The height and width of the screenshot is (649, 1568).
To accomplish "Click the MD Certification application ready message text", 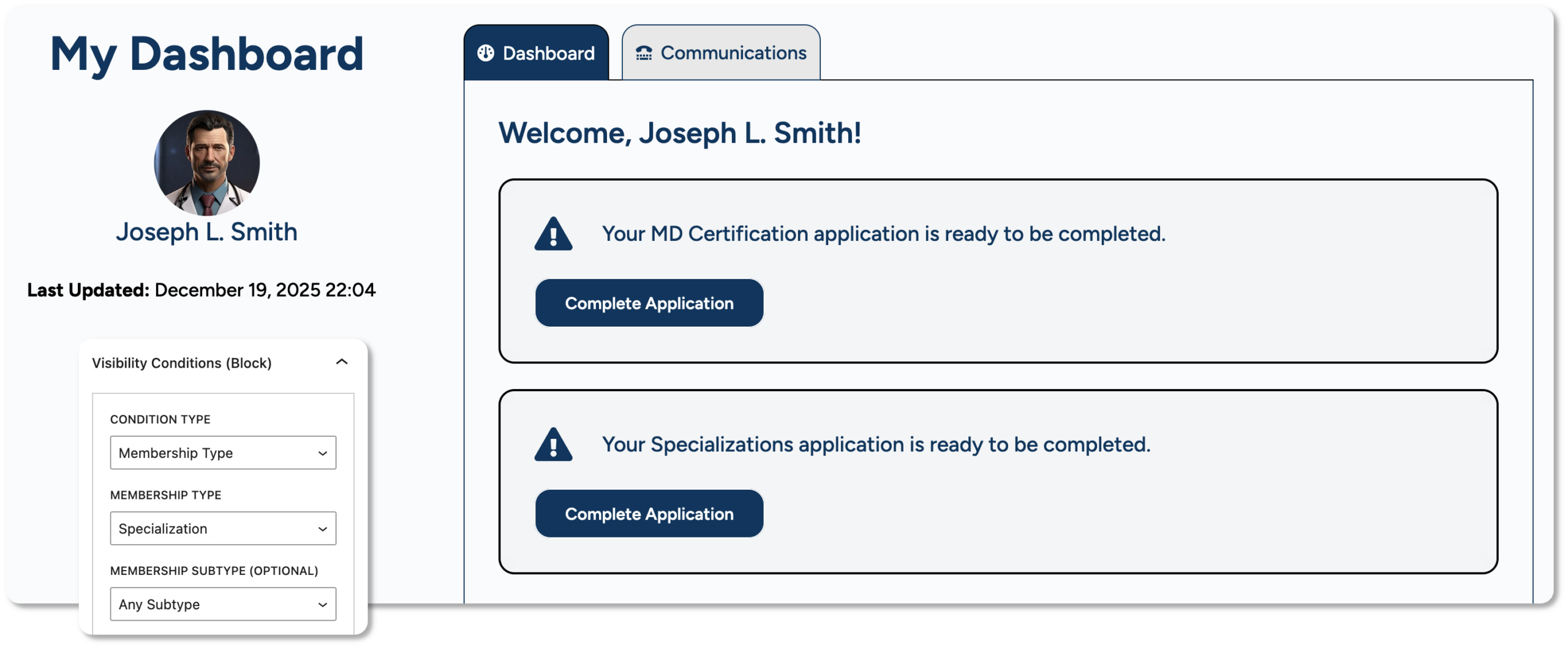I will pyautogui.click(x=883, y=233).
